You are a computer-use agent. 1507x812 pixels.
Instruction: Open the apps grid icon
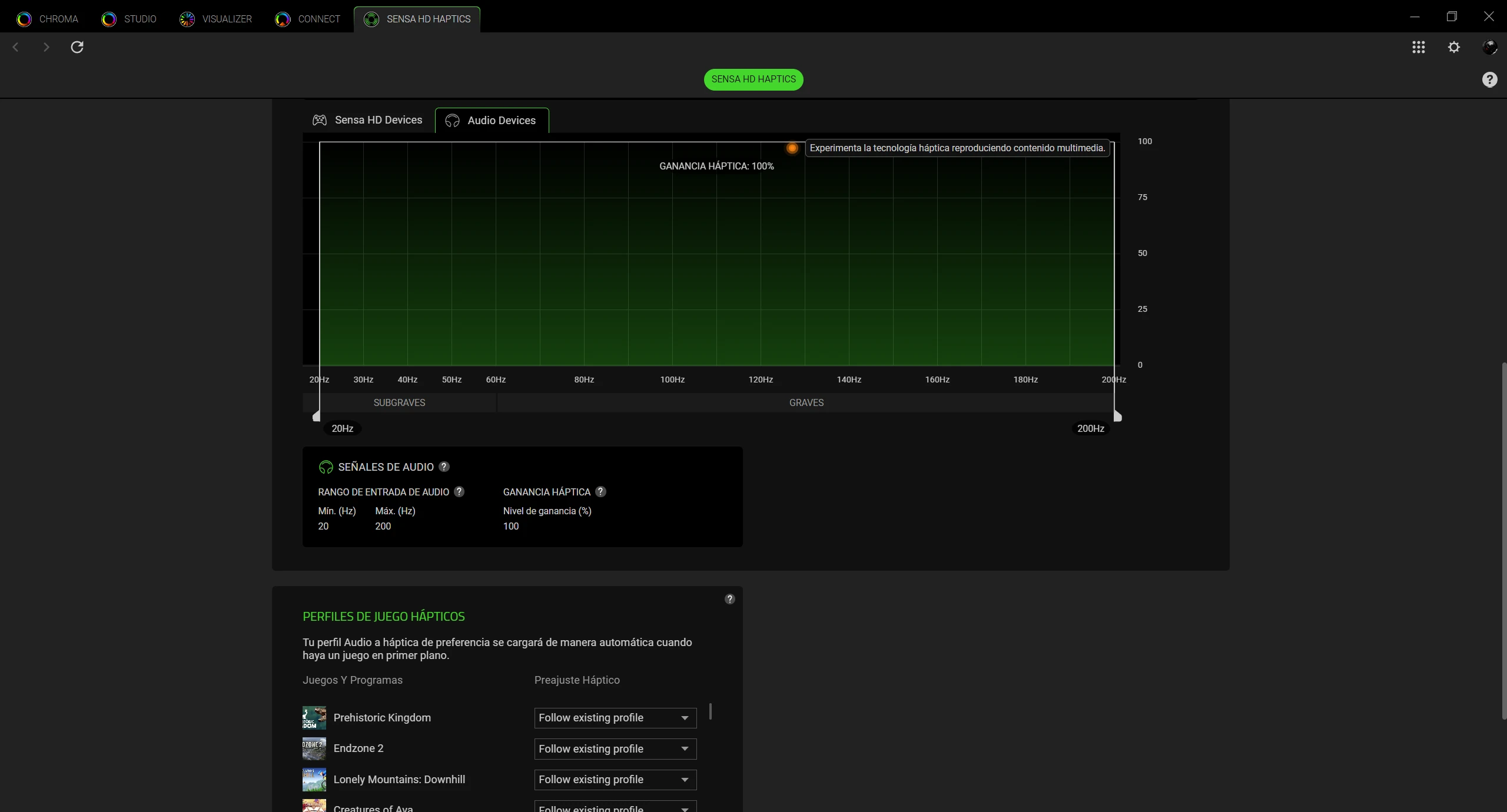click(x=1419, y=47)
